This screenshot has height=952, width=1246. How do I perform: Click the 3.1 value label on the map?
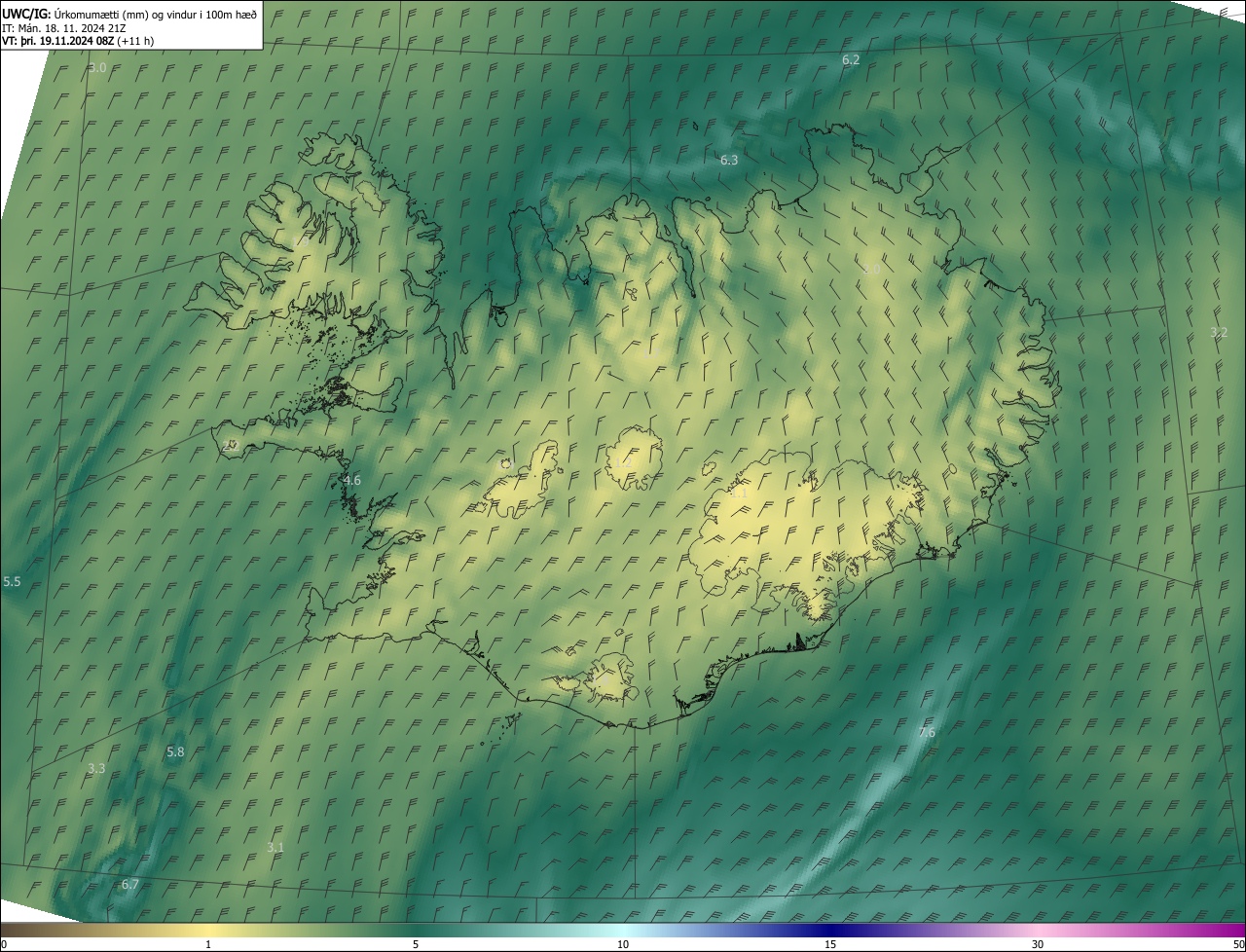(275, 848)
